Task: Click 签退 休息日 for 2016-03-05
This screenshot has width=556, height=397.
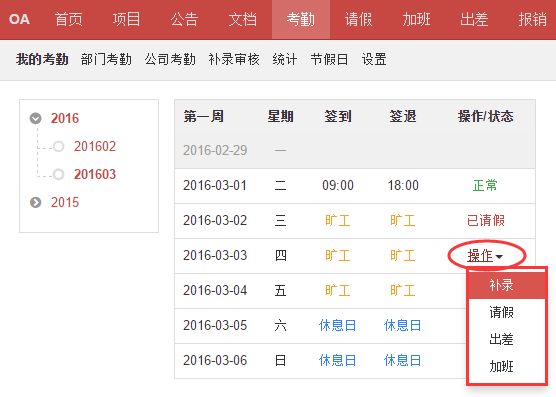Action: (402, 325)
